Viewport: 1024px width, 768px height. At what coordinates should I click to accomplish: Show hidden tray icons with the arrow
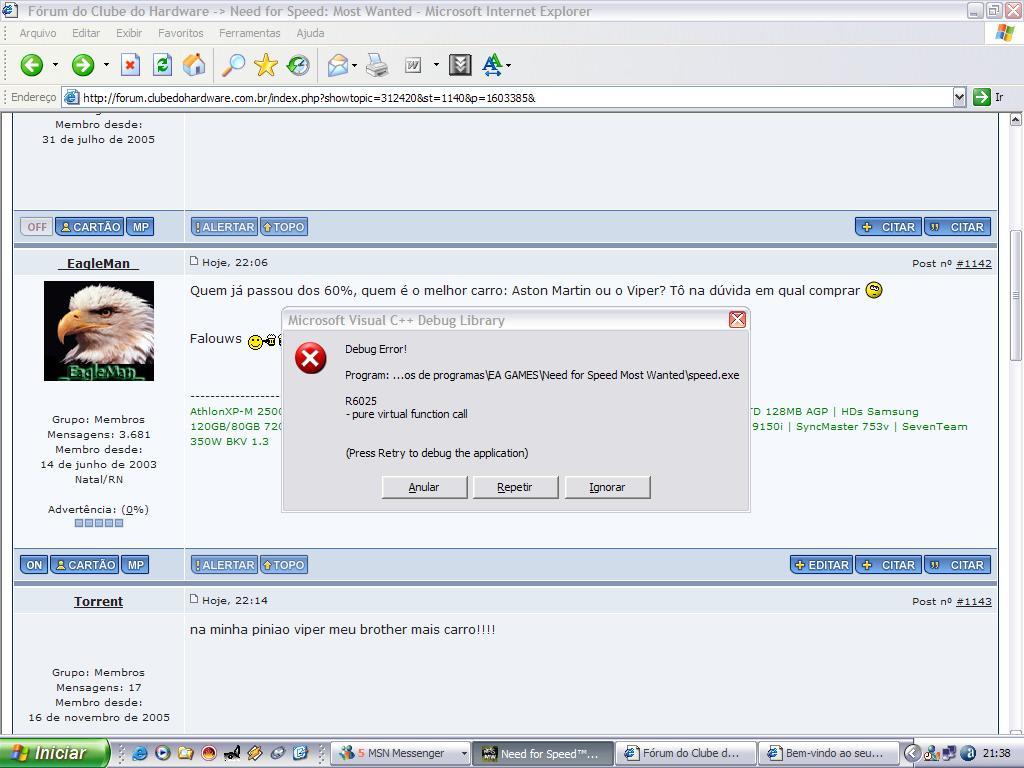912,753
